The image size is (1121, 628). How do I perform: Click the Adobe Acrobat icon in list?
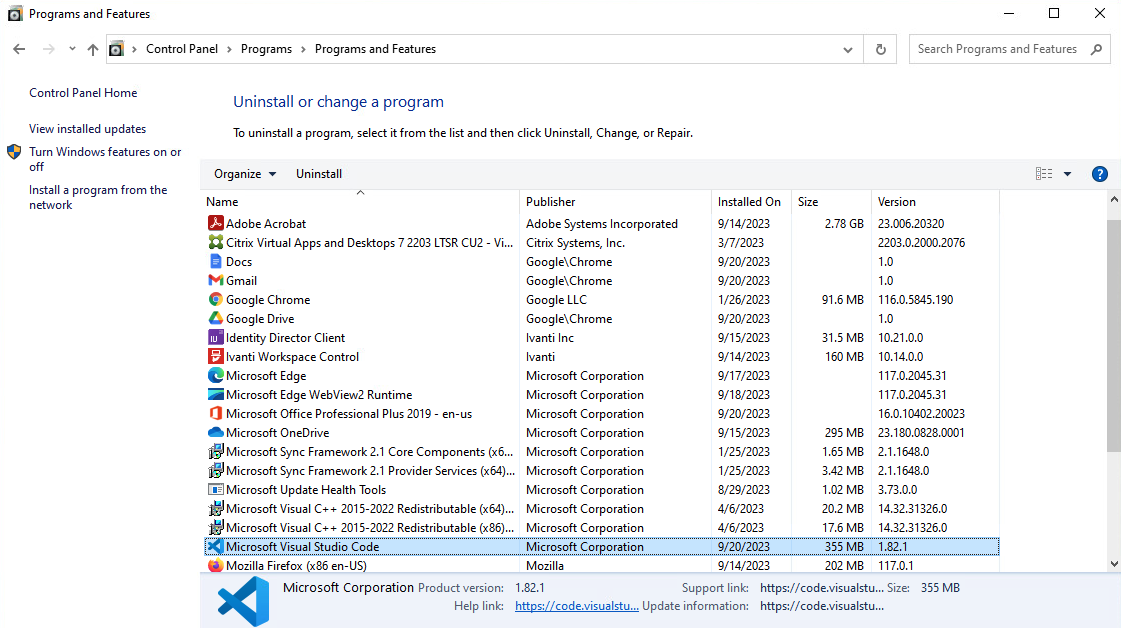coord(215,223)
